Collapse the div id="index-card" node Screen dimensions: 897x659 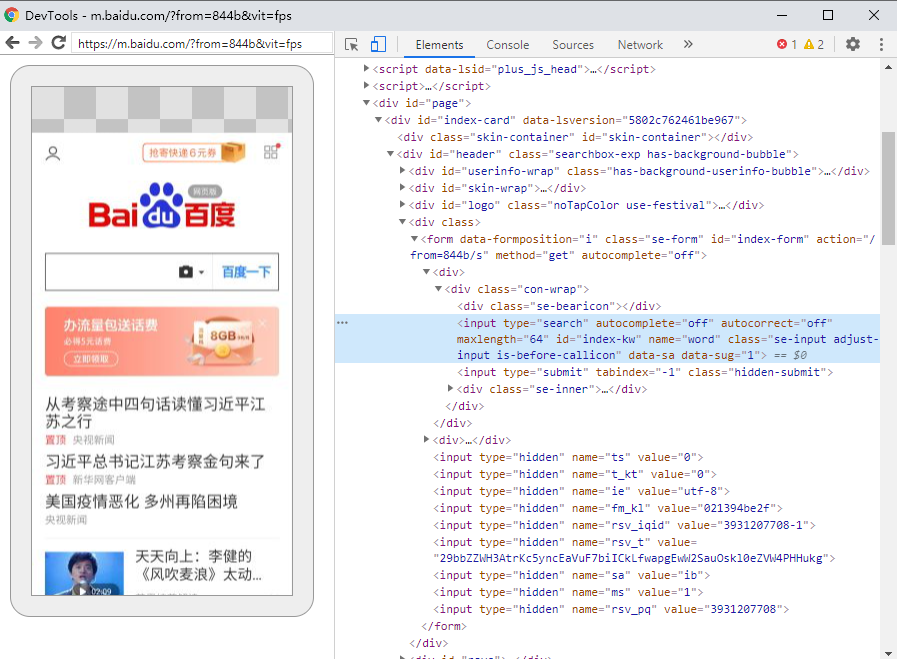click(x=378, y=120)
